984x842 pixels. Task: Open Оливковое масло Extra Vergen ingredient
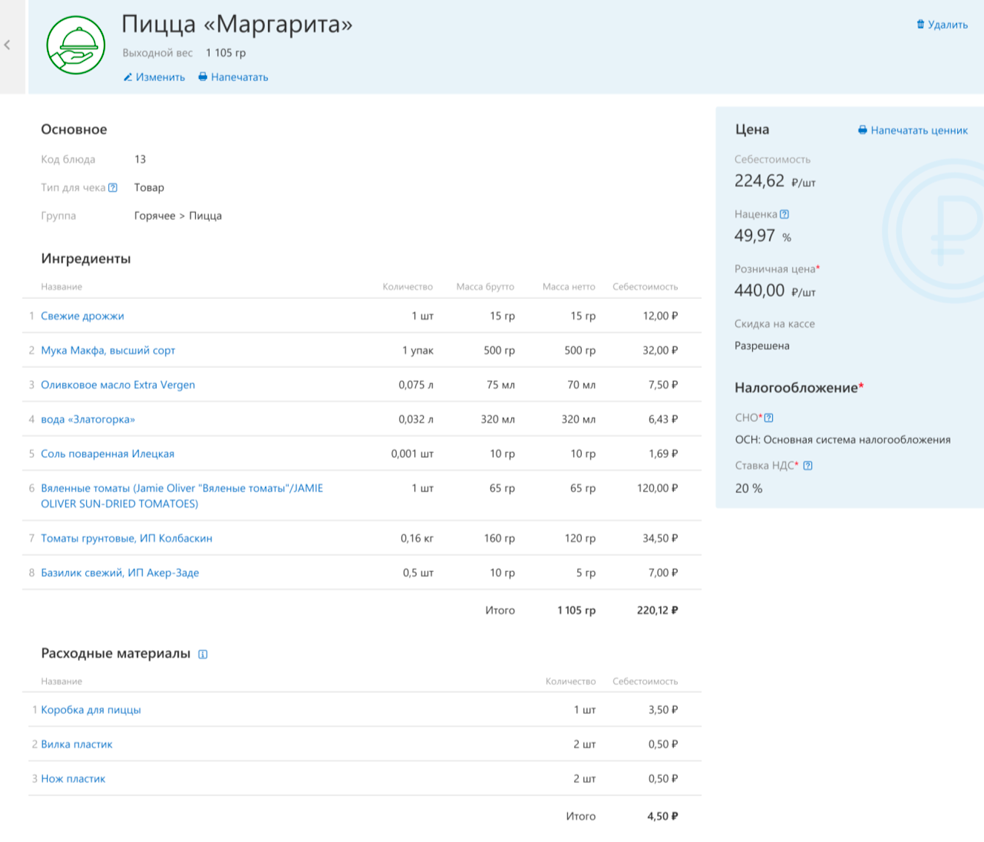(x=118, y=385)
